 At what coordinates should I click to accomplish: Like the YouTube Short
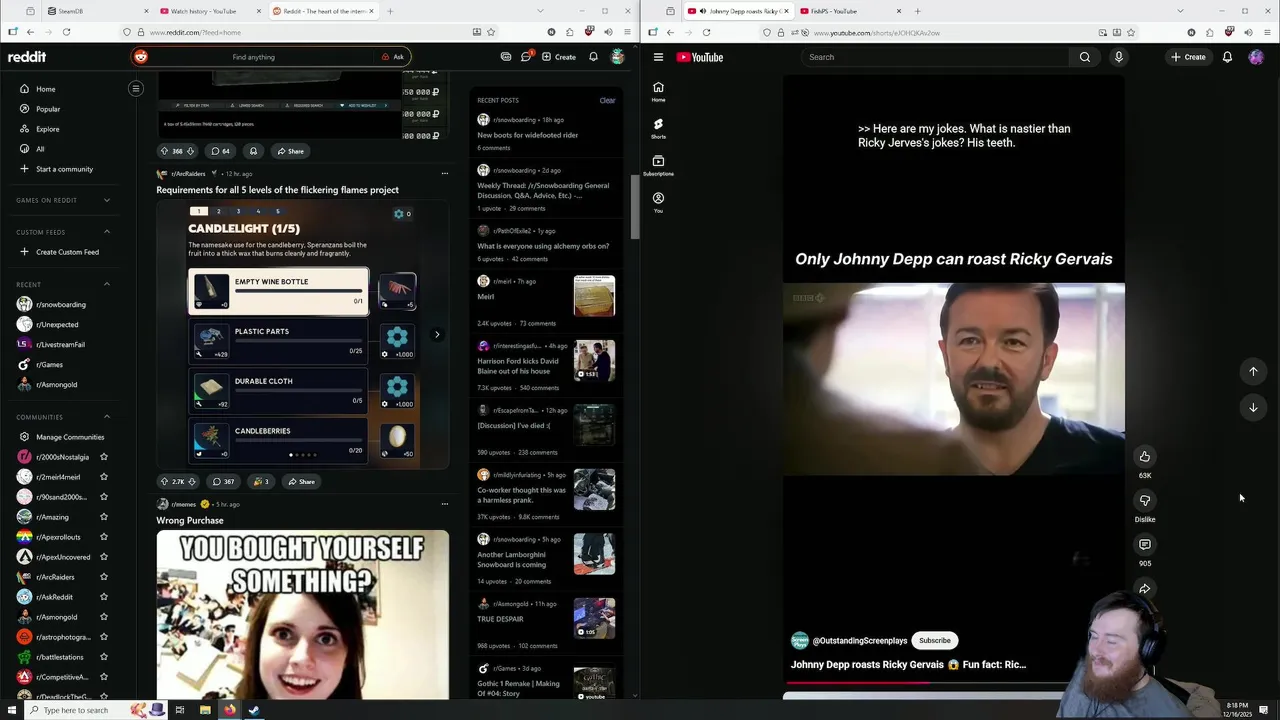pyautogui.click(x=1145, y=457)
